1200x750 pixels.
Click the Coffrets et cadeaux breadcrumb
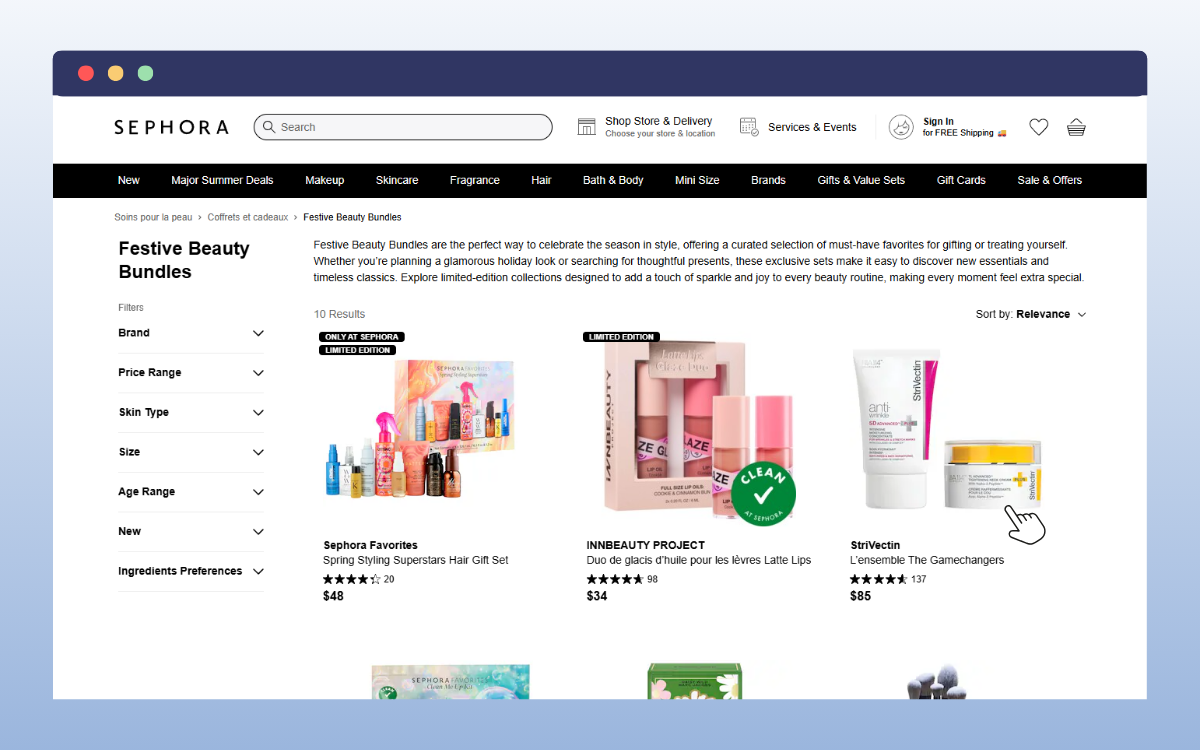coord(248,217)
